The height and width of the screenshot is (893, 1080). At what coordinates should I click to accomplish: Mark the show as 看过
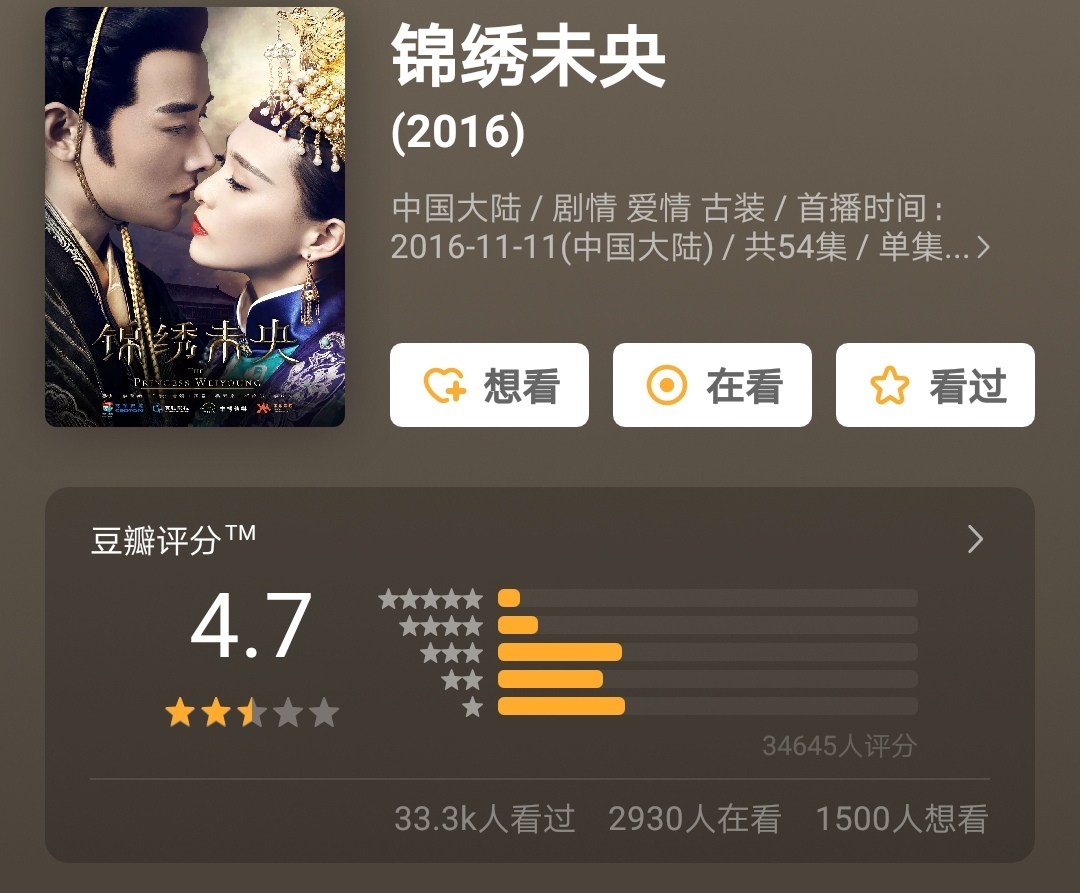pos(935,385)
